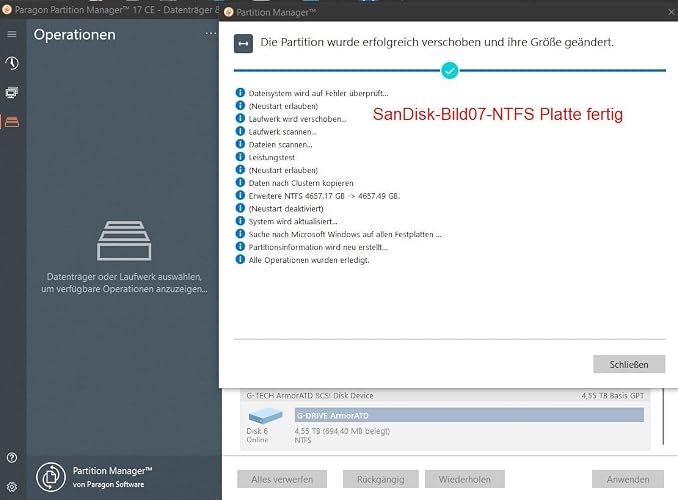This screenshot has width=678, height=500.
Task: Open the Operationen three-dots menu
Action: tap(211, 34)
